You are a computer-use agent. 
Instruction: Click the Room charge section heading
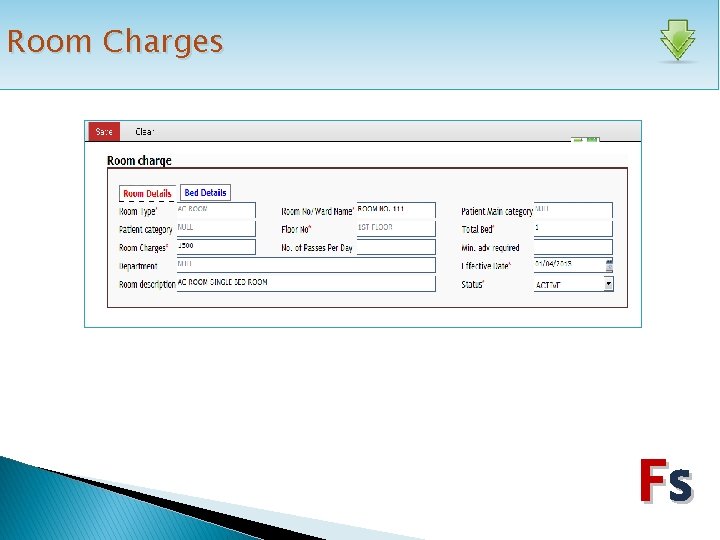click(139, 161)
